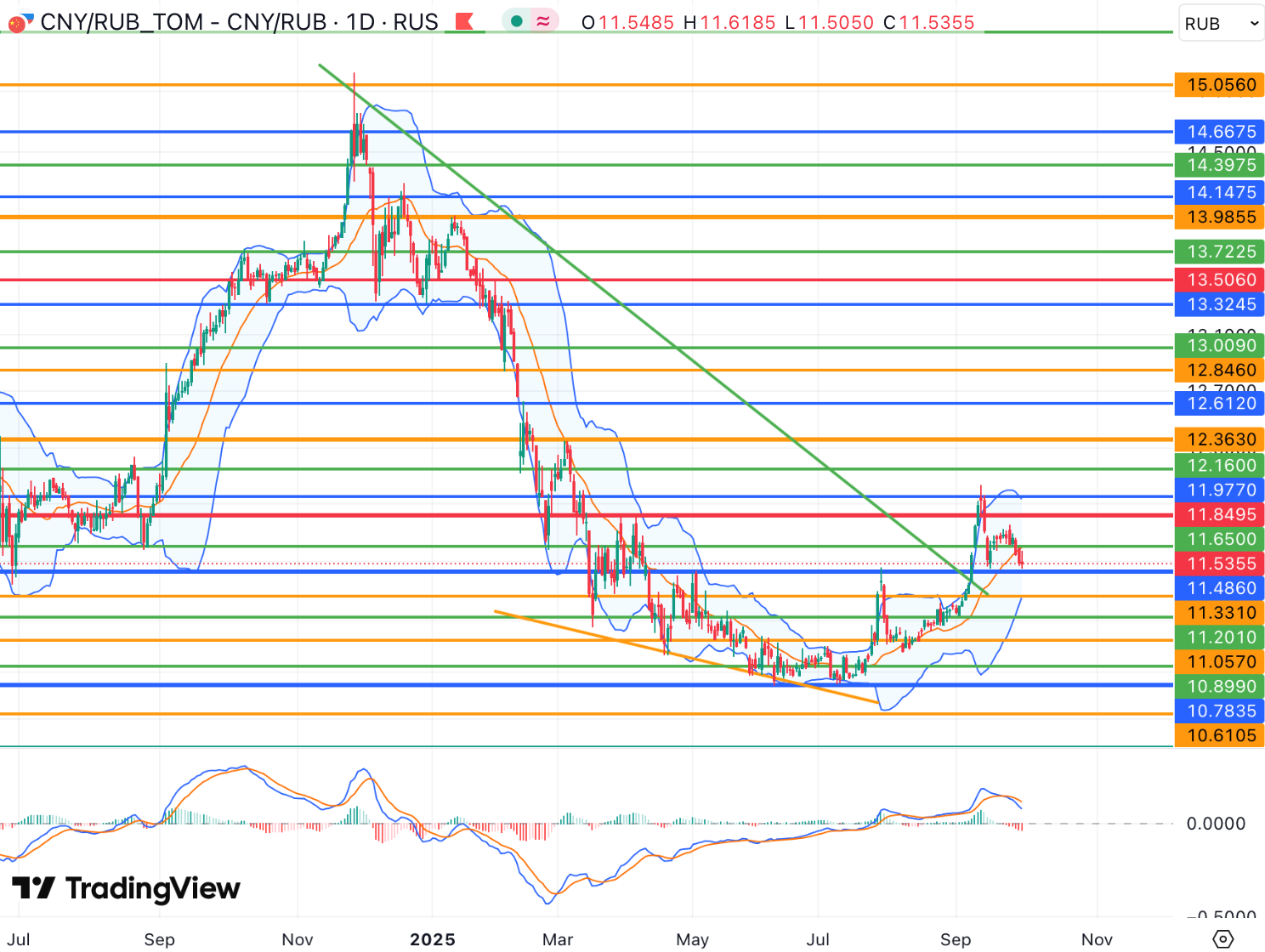This screenshot has height=952, width=1265.
Task: Click the high value H11.6185 in the legend
Action: tap(729, 23)
